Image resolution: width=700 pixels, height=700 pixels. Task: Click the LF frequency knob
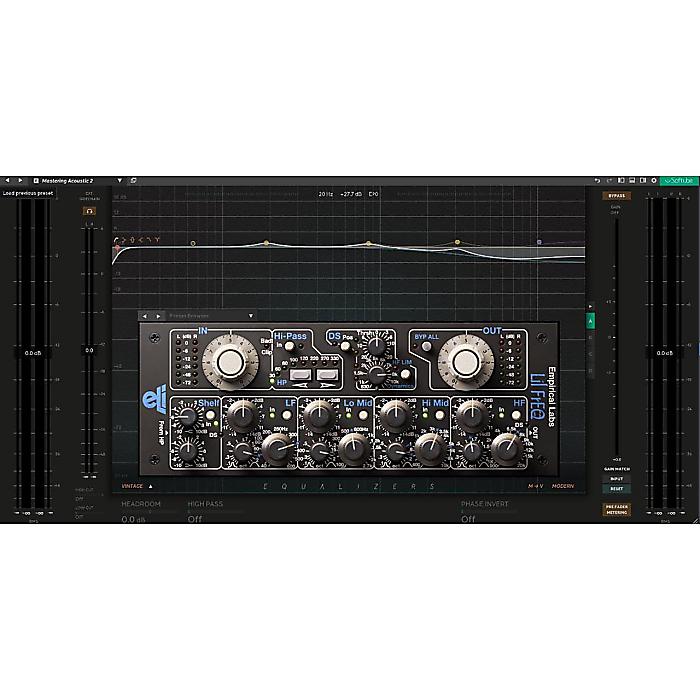pyautogui.click(x=277, y=450)
